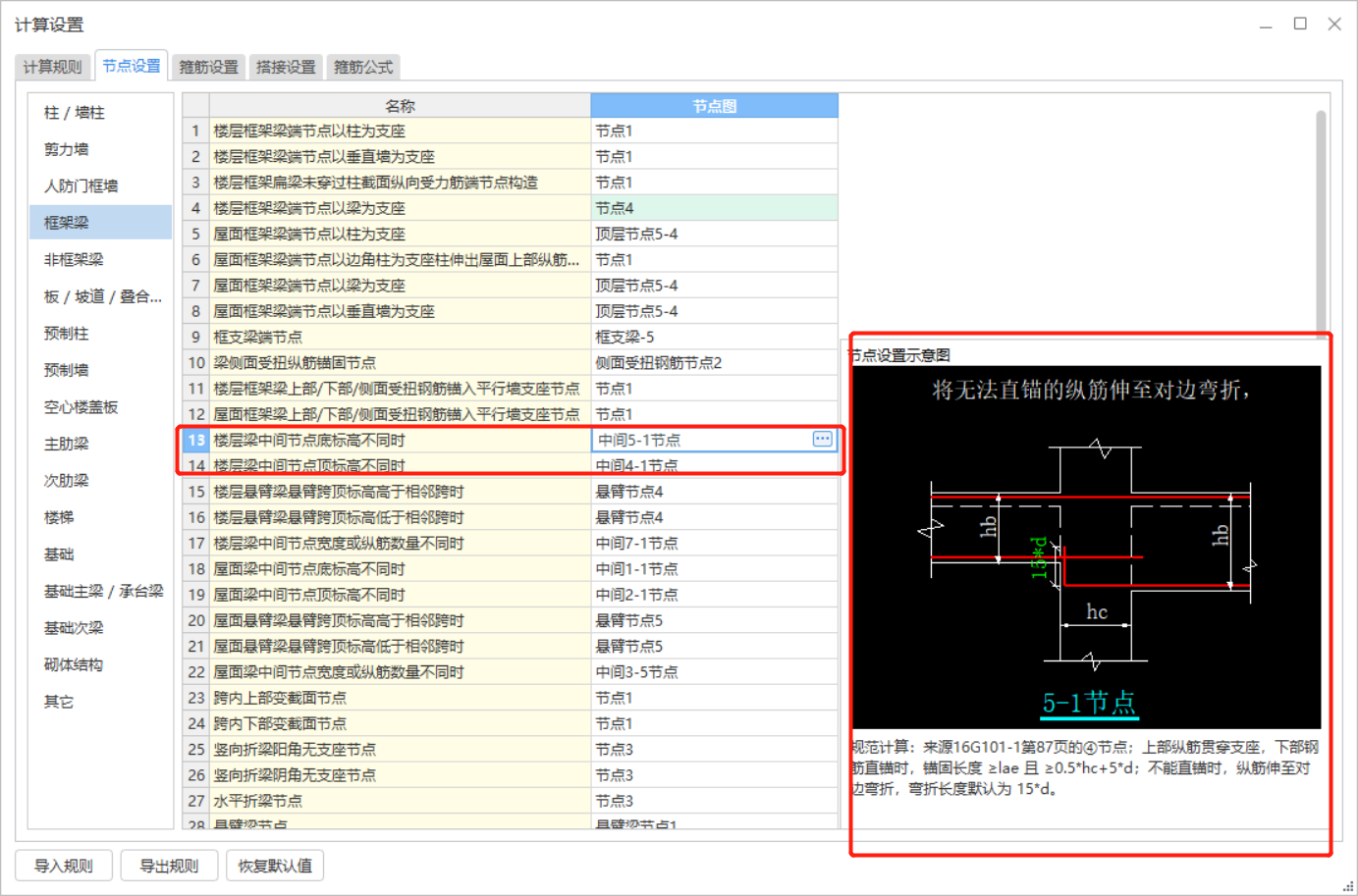This screenshot has height=896, width=1358.
Task: Click the 框支梁-5 cell
Action: (x=715, y=337)
